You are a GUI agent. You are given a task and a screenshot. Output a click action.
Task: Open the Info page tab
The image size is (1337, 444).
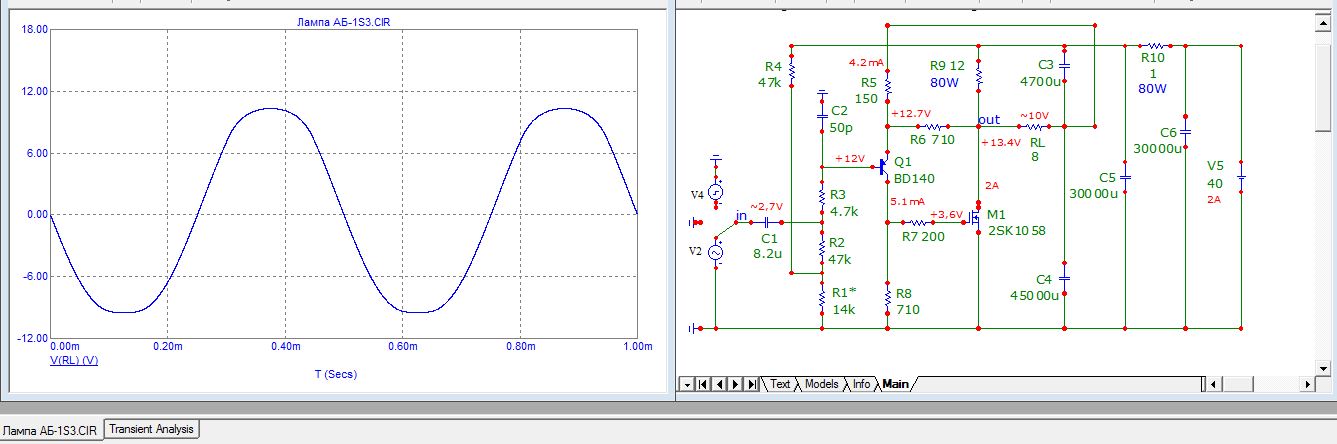point(860,384)
